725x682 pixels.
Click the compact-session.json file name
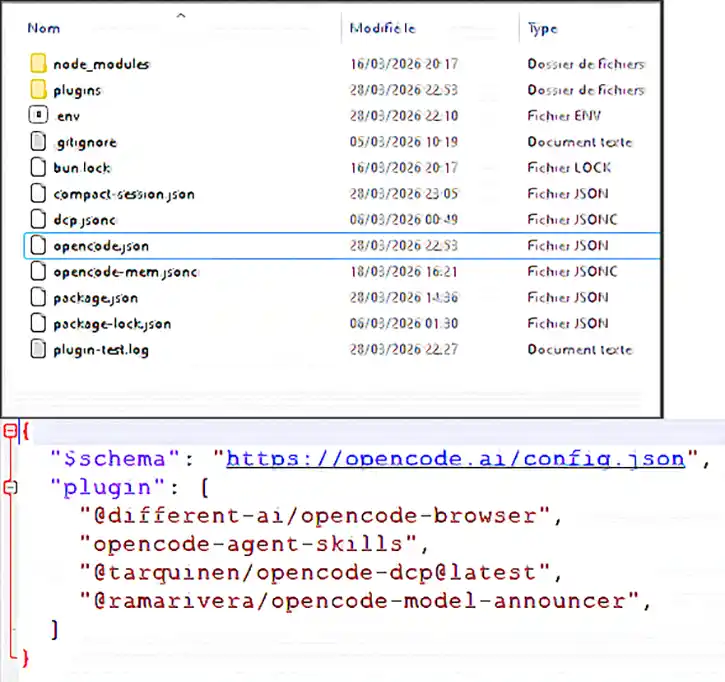[x=124, y=194]
